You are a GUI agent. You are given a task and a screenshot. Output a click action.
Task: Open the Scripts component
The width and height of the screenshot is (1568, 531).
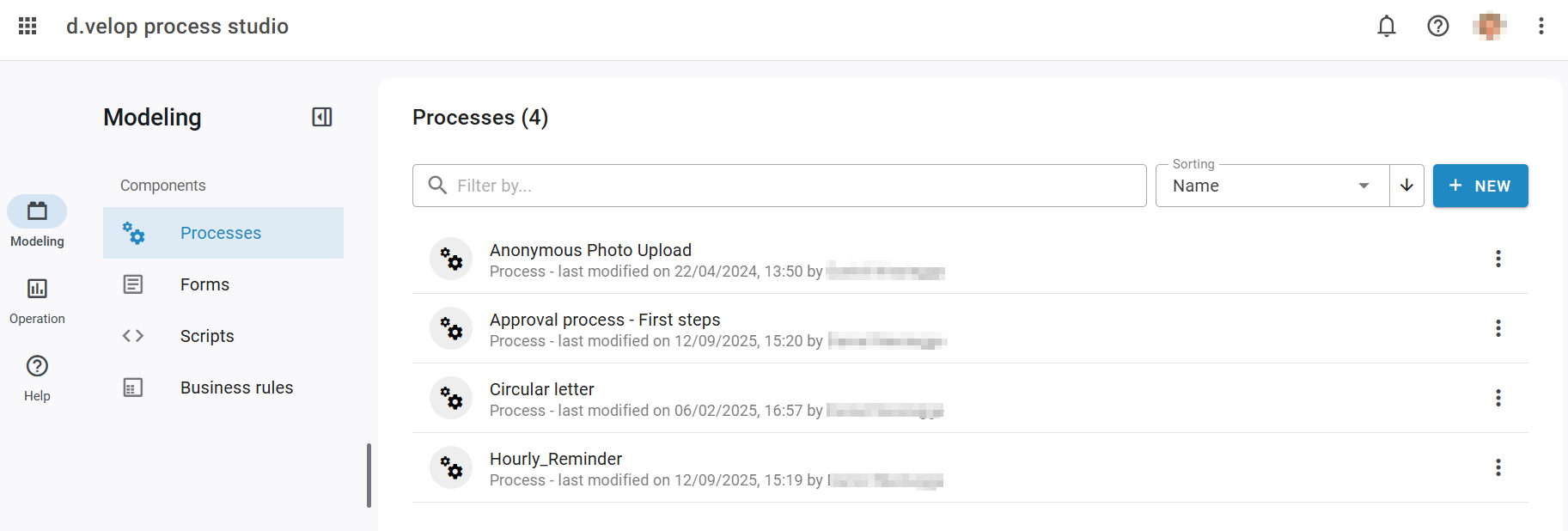[x=206, y=336]
